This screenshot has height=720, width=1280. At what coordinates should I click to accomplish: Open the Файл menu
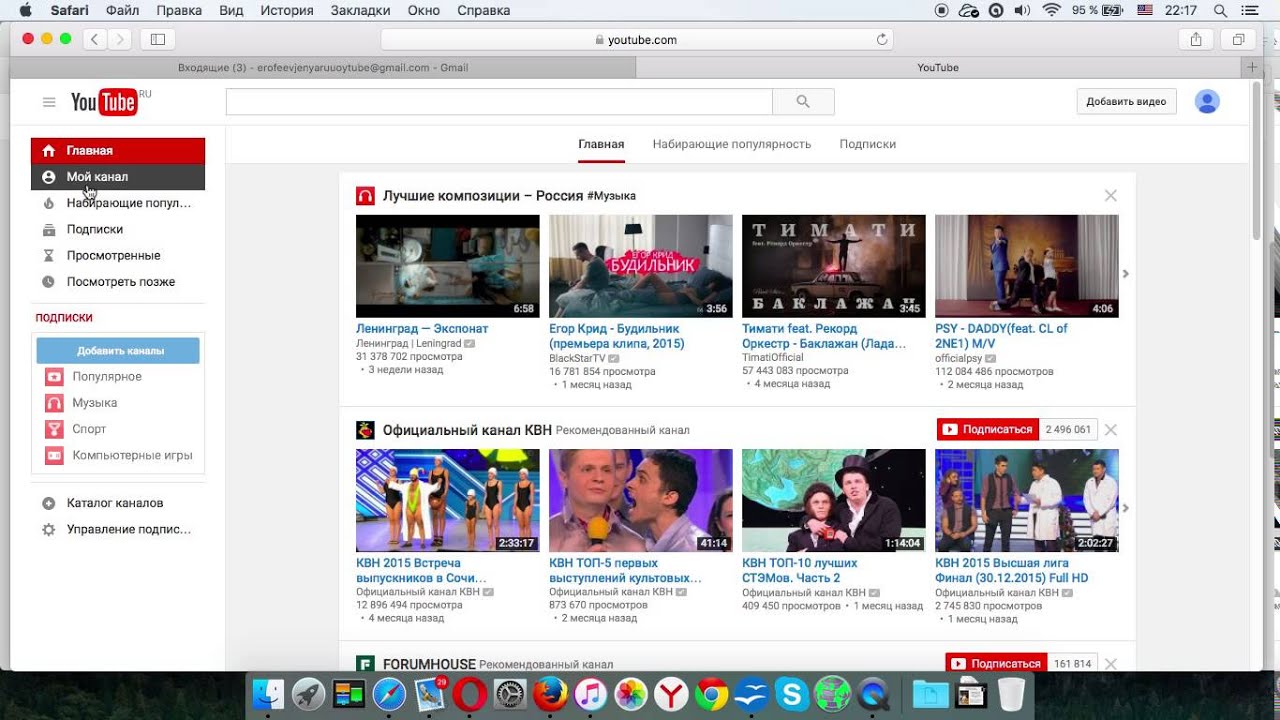point(122,10)
